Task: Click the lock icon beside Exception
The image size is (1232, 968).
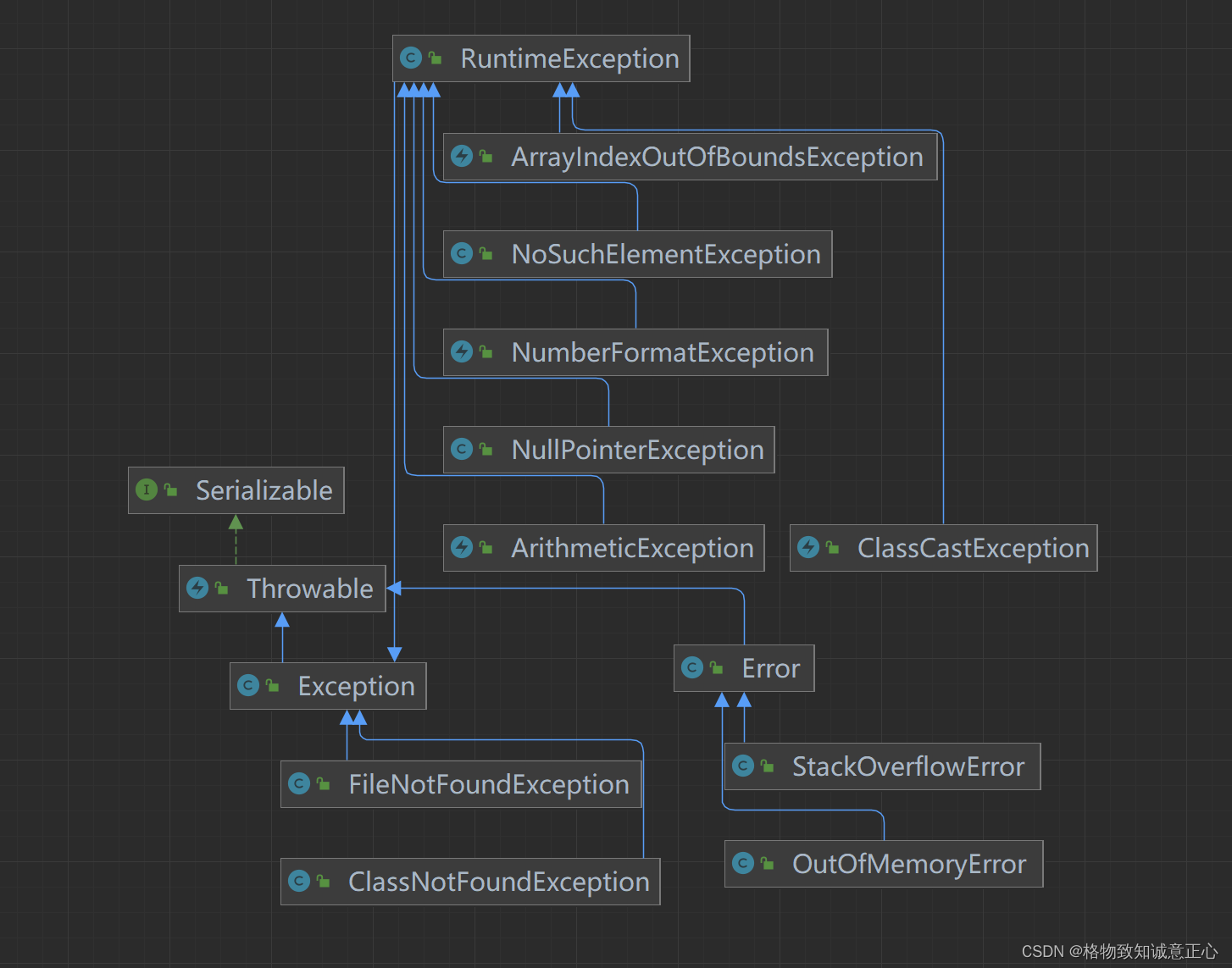Action: click(x=271, y=684)
